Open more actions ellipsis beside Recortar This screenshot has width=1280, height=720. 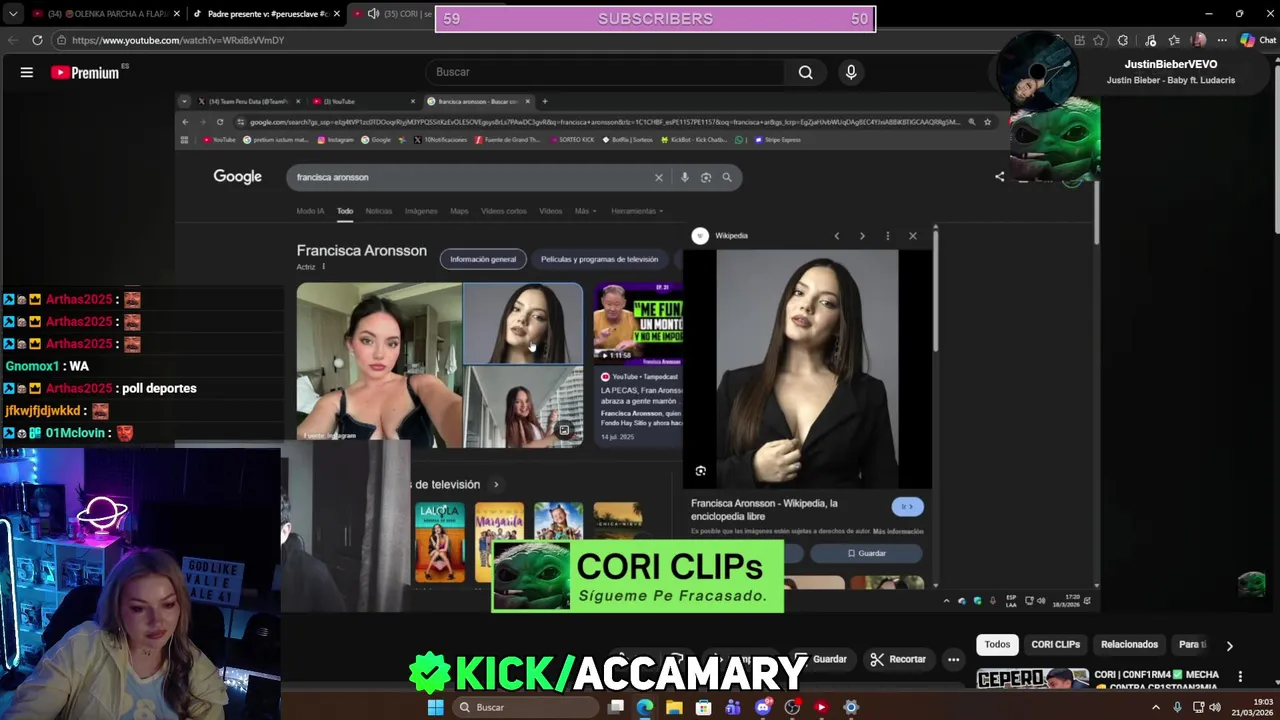[x=953, y=659]
